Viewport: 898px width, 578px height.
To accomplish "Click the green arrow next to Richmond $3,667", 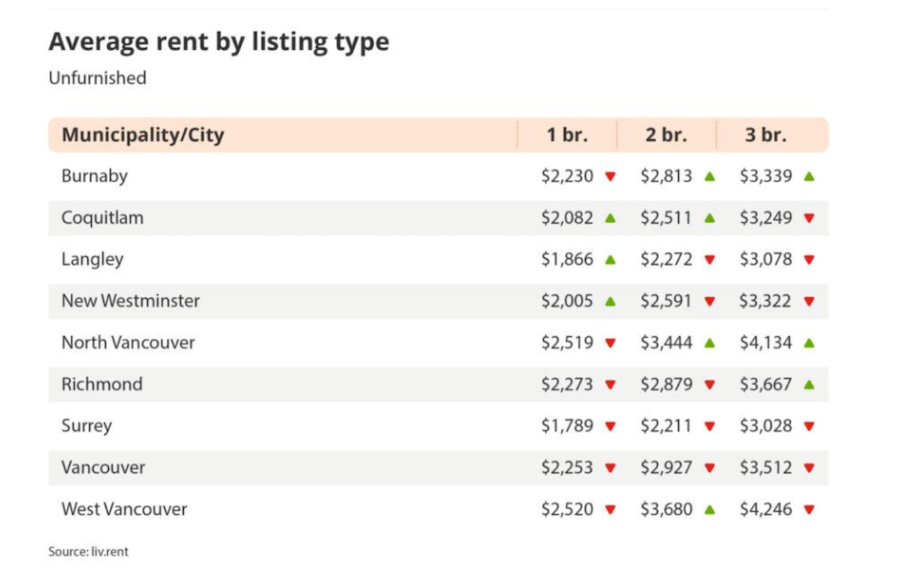I will tap(809, 384).
